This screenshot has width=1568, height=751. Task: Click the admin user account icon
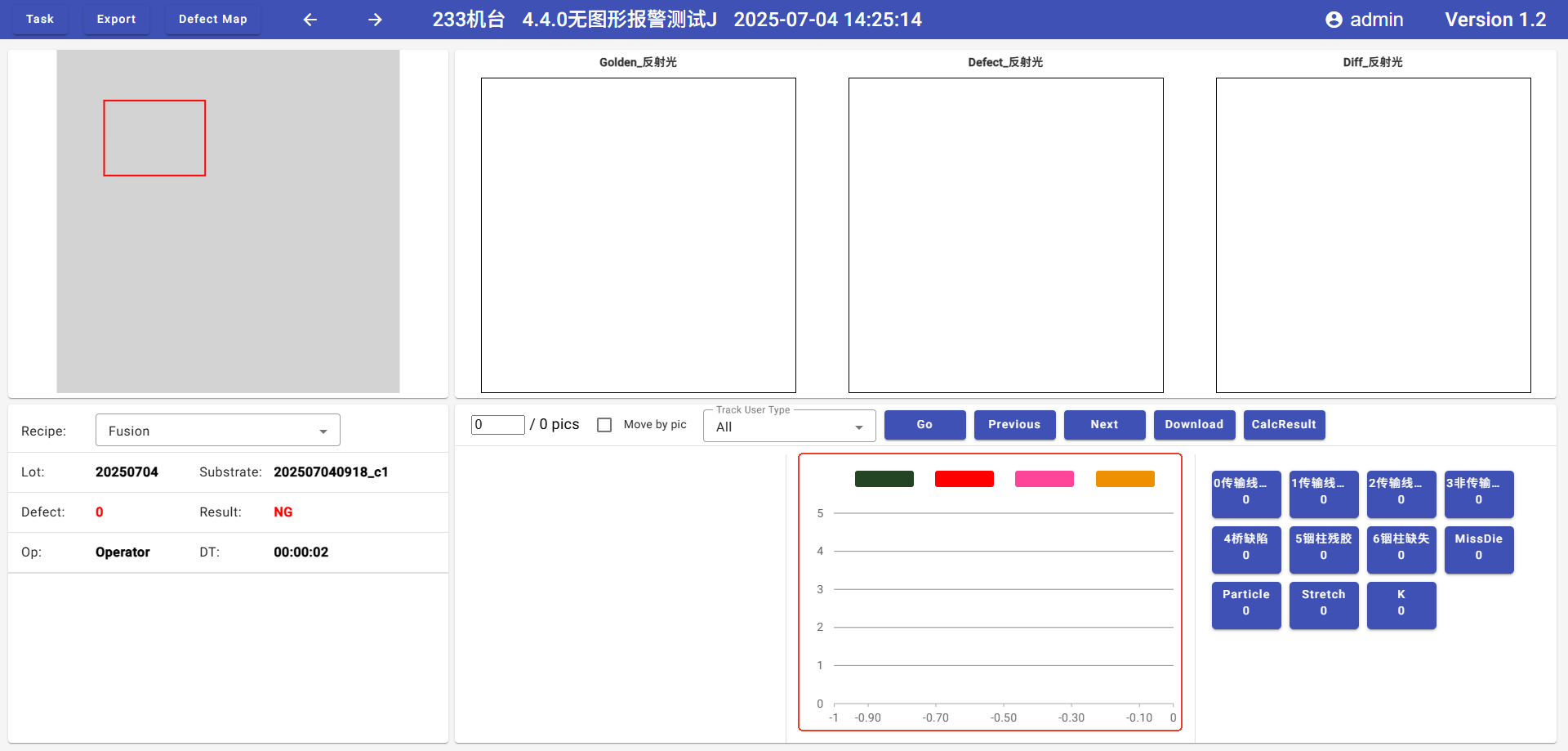1334,20
